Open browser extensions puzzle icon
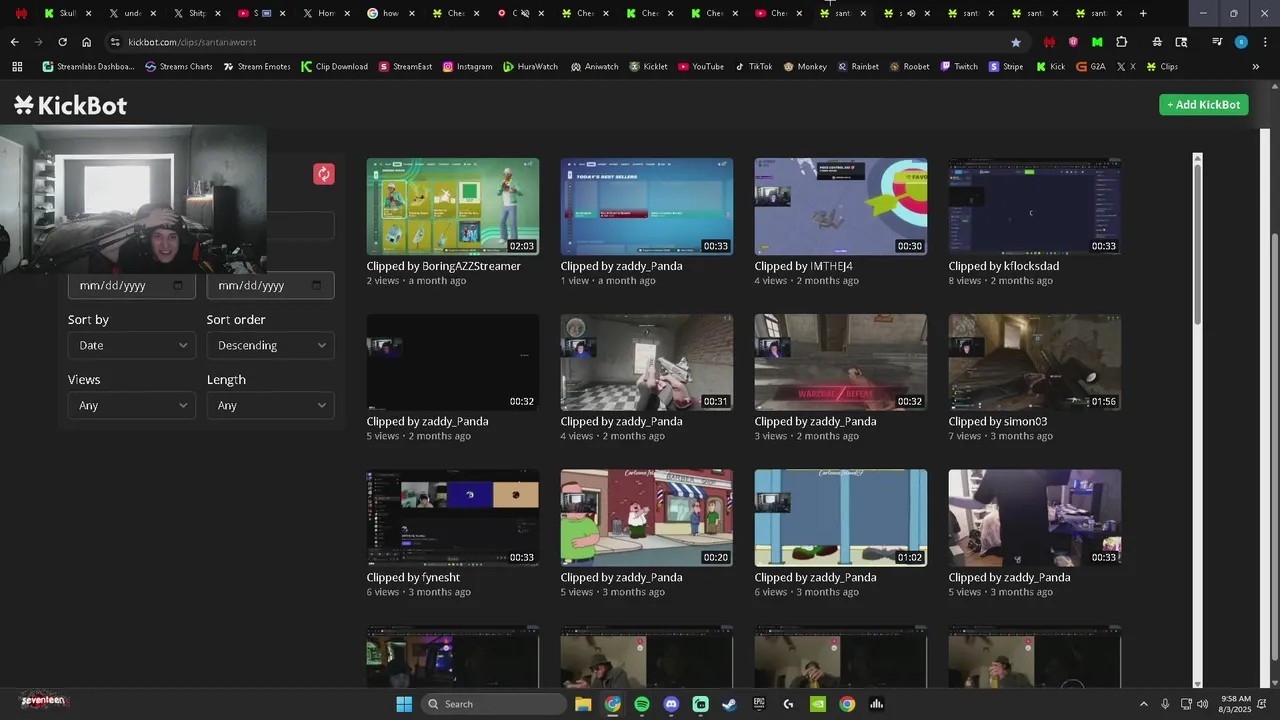 pos(1121,42)
